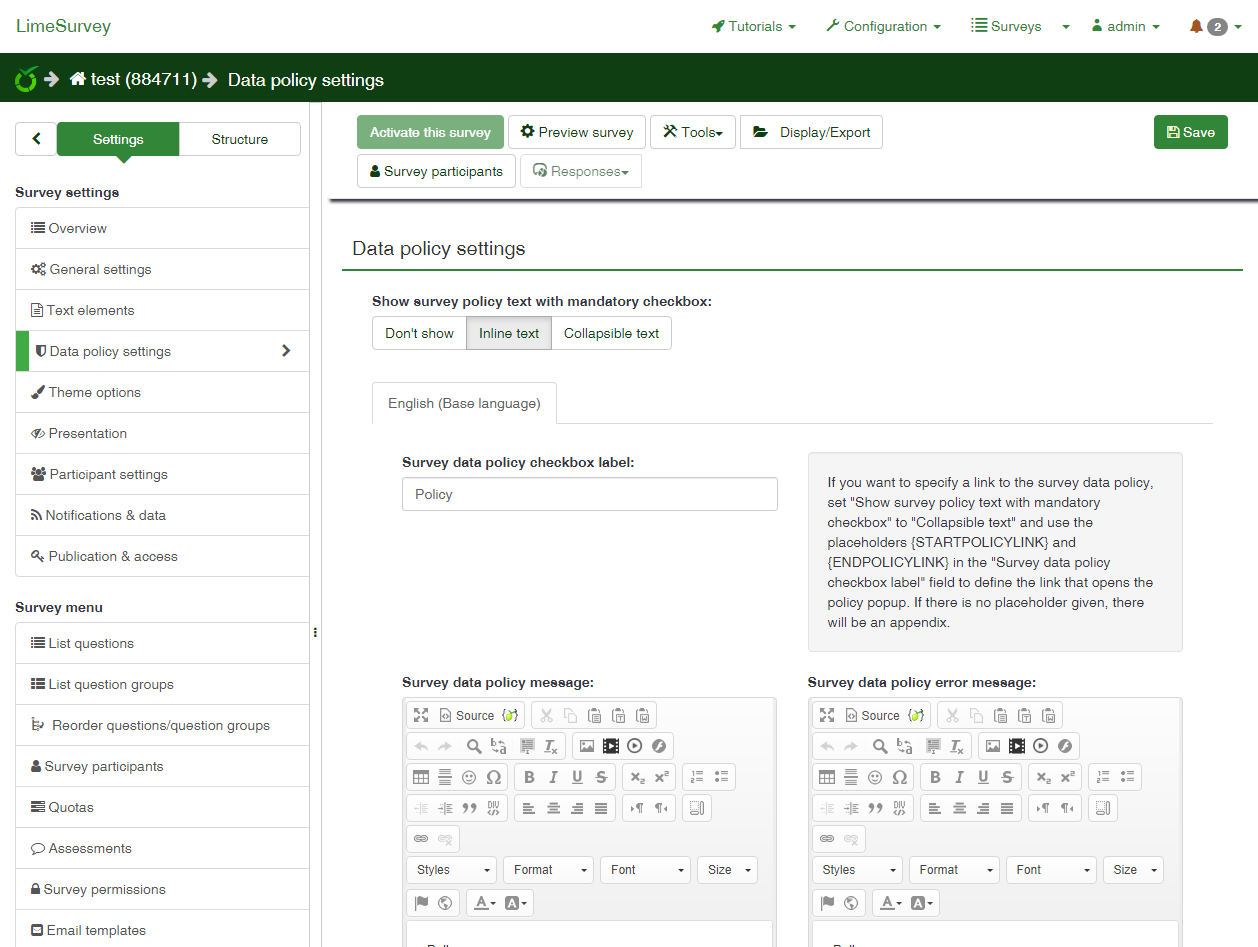
Task: Click the green Save button
Action: click(x=1190, y=132)
